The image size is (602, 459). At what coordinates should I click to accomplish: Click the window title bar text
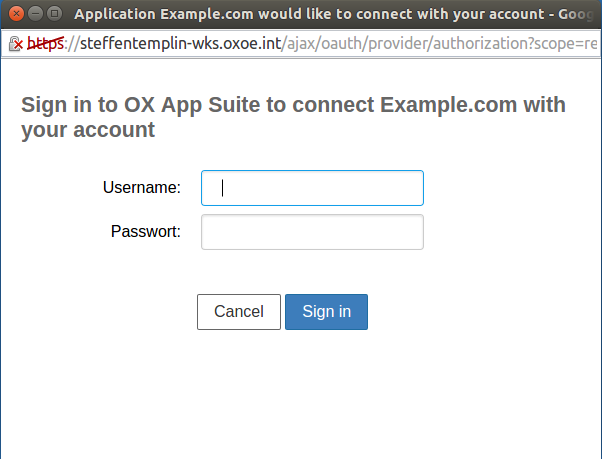pos(330,14)
